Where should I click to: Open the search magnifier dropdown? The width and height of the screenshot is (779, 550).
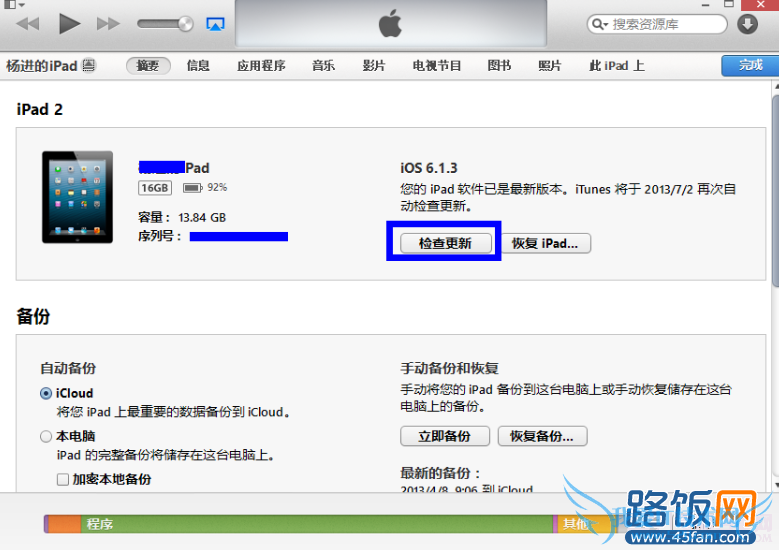tap(600, 24)
